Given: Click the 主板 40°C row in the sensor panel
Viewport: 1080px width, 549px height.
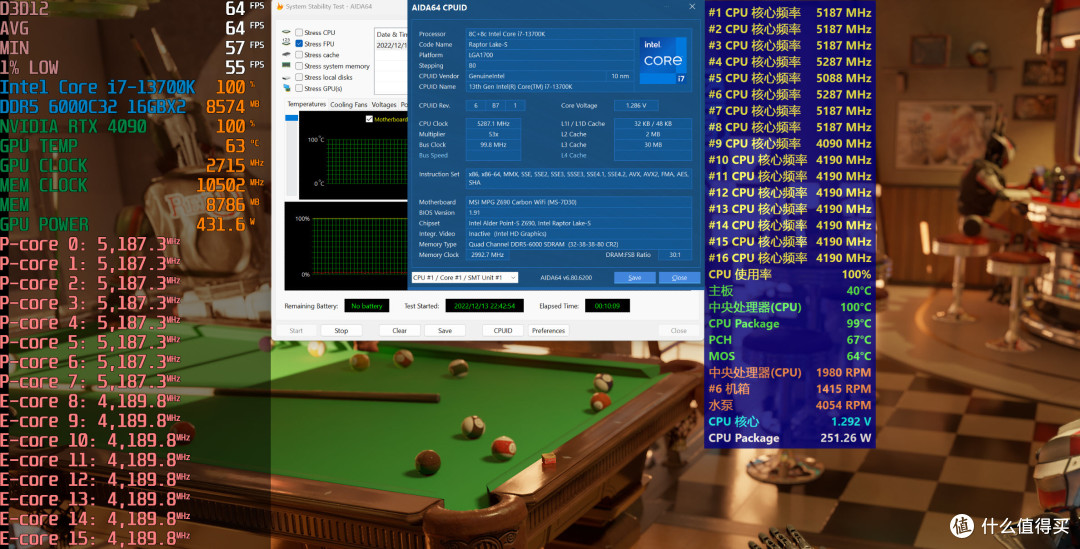Looking at the screenshot, I should pos(789,291).
